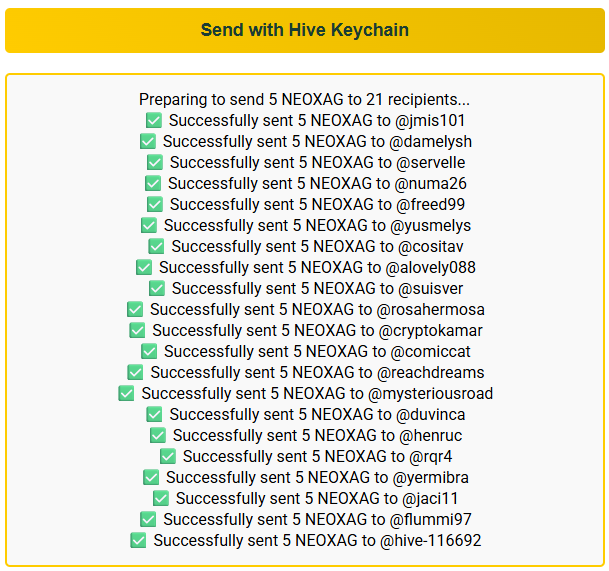Click green checkmark icon for @hive-116692
The height and width of the screenshot is (571, 609).
138,540
